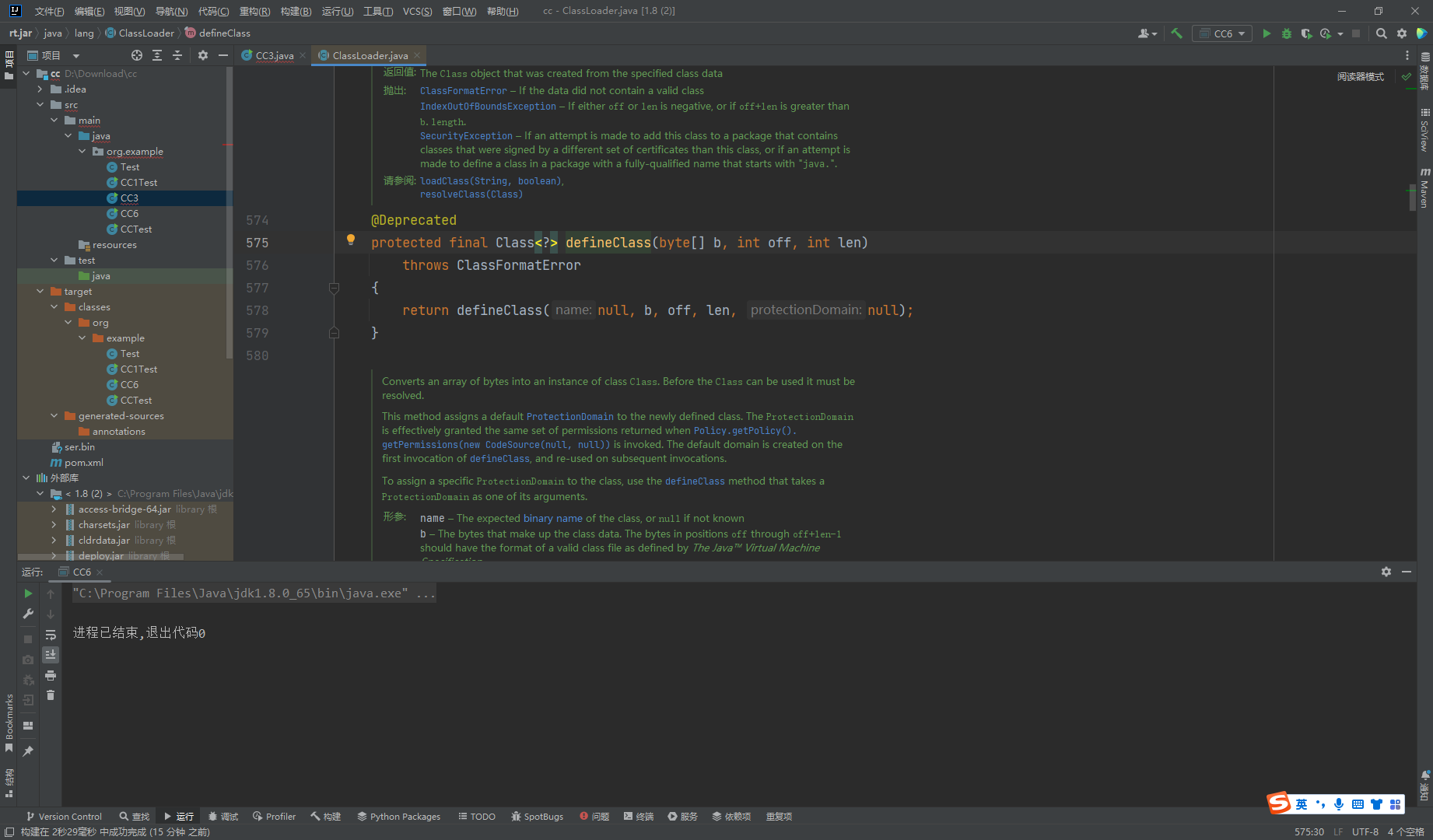Toggle 阅读器模式 reader mode
The image size is (1433, 840).
click(x=1361, y=76)
